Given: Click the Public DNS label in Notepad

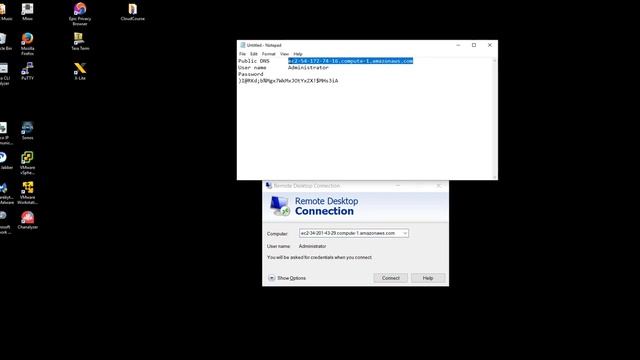Looking at the screenshot, I should (254, 61).
